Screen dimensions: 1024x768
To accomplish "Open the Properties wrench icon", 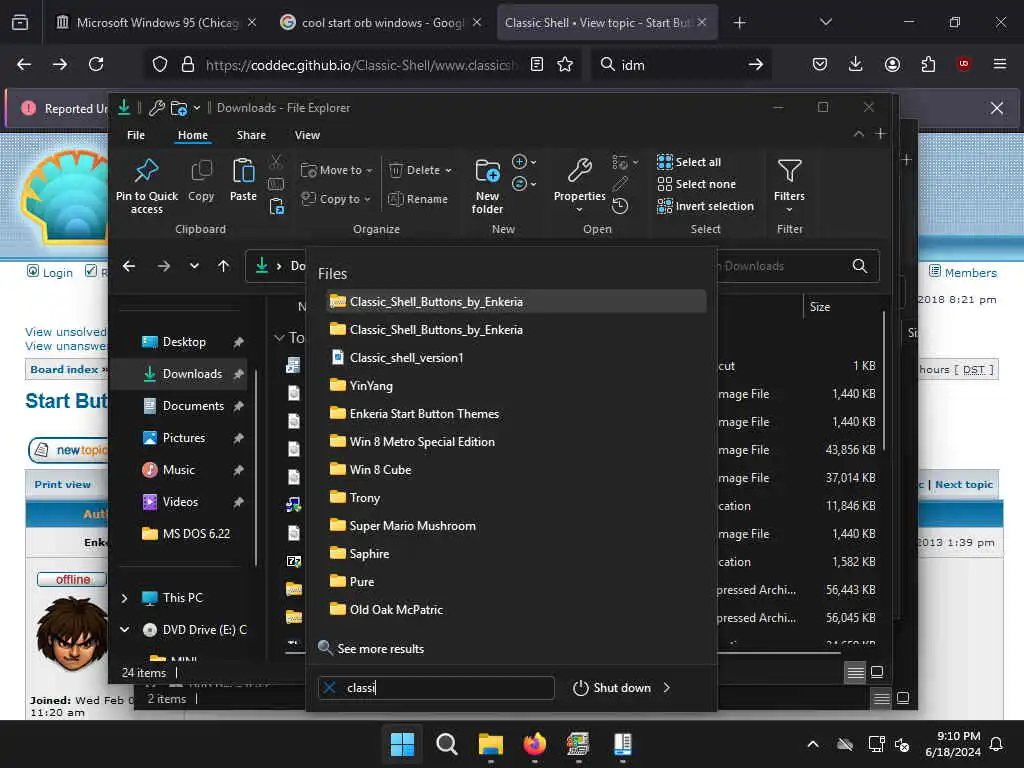I will coord(579,171).
